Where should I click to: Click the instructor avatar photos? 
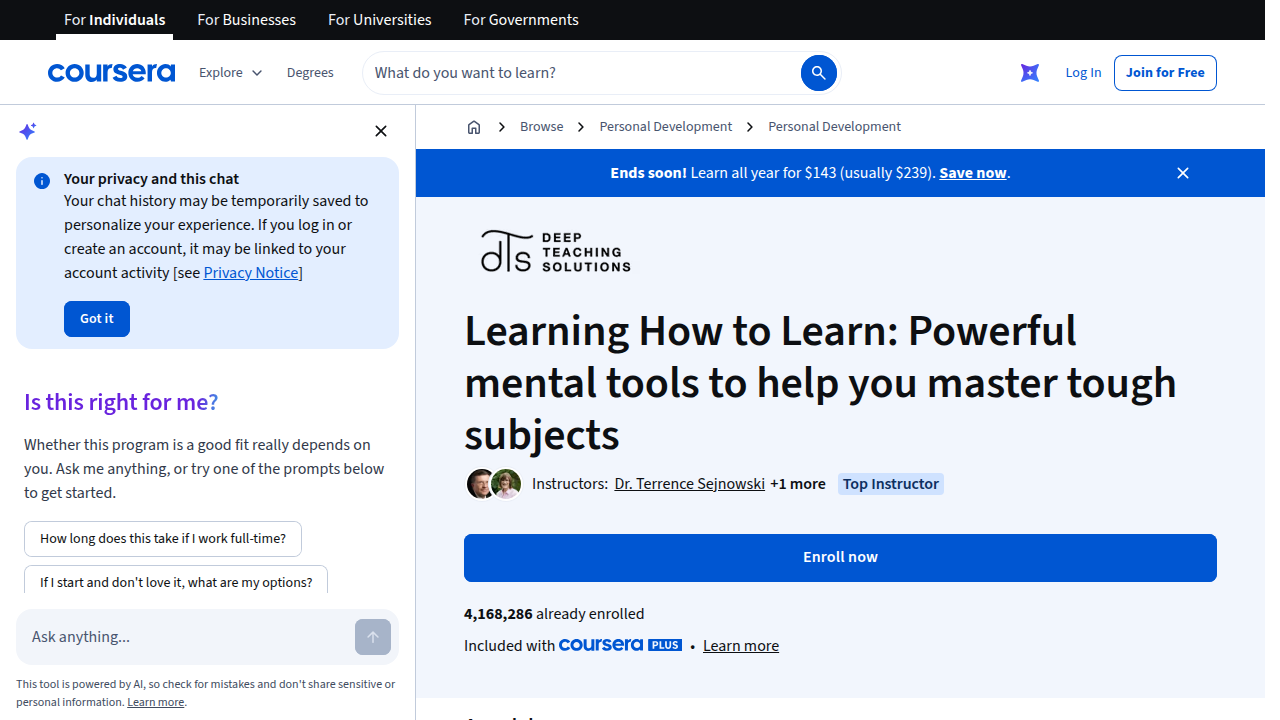(x=494, y=484)
